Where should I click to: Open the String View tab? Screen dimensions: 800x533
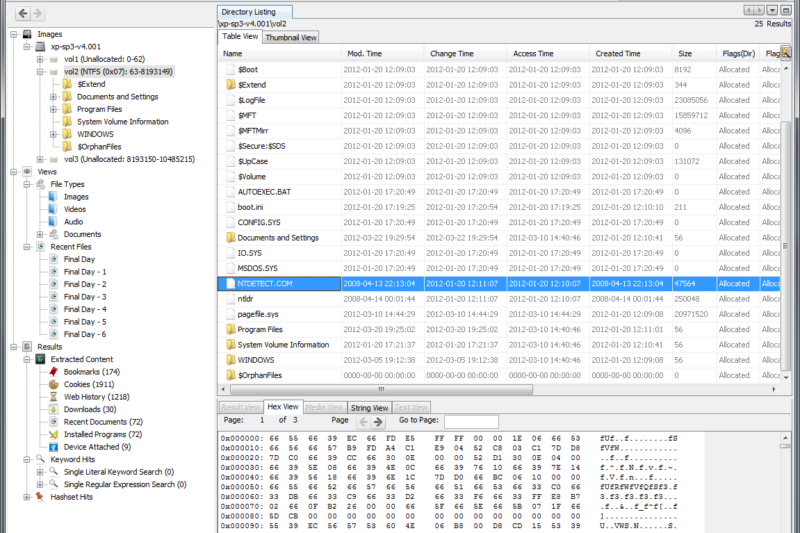pyautogui.click(x=369, y=408)
